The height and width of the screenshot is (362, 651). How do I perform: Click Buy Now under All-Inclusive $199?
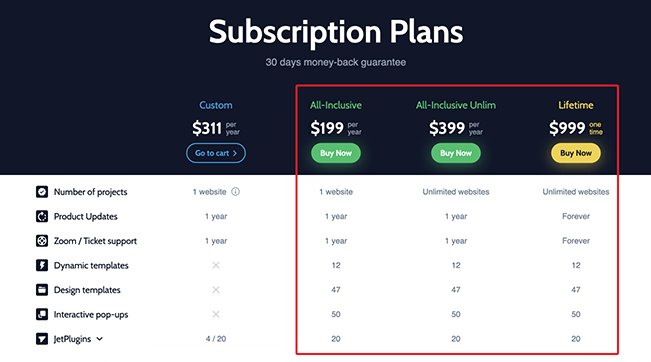click(336, 153)
